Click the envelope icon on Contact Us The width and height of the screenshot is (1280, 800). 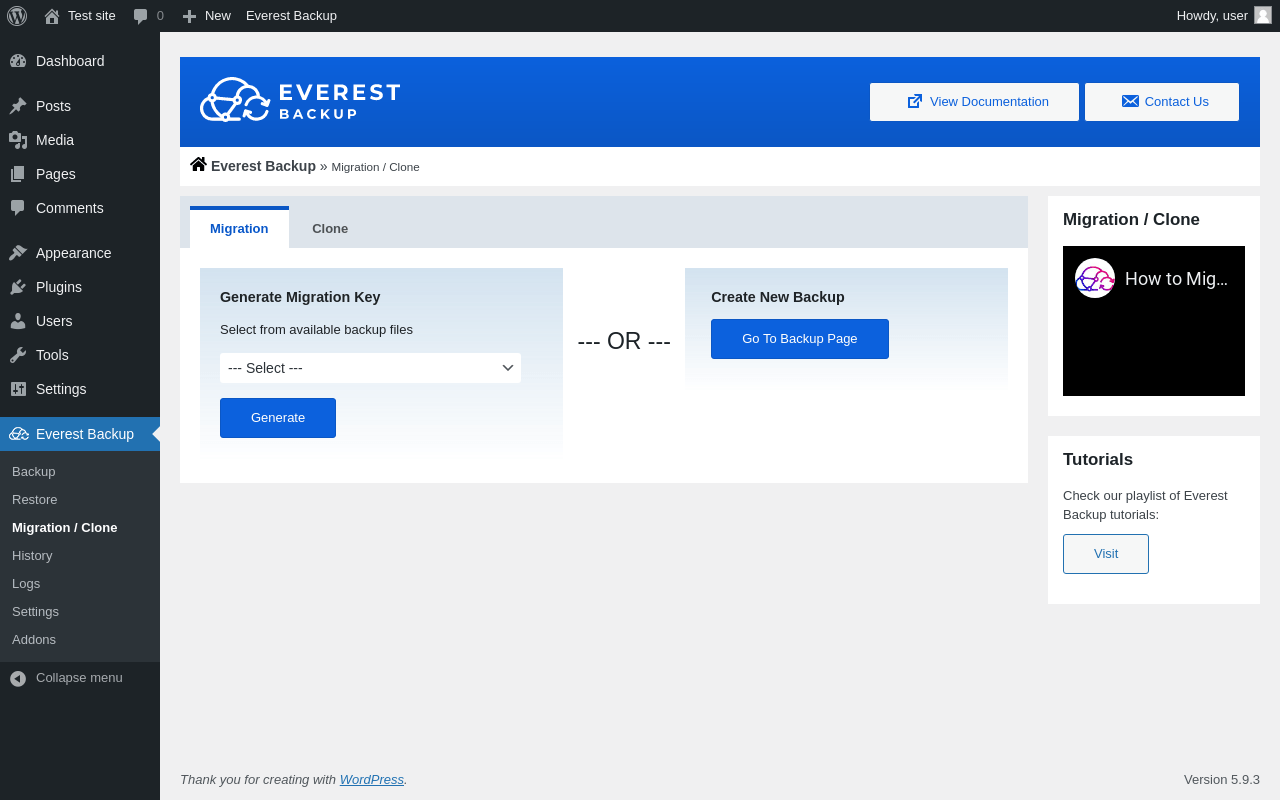coord(1130,101)
